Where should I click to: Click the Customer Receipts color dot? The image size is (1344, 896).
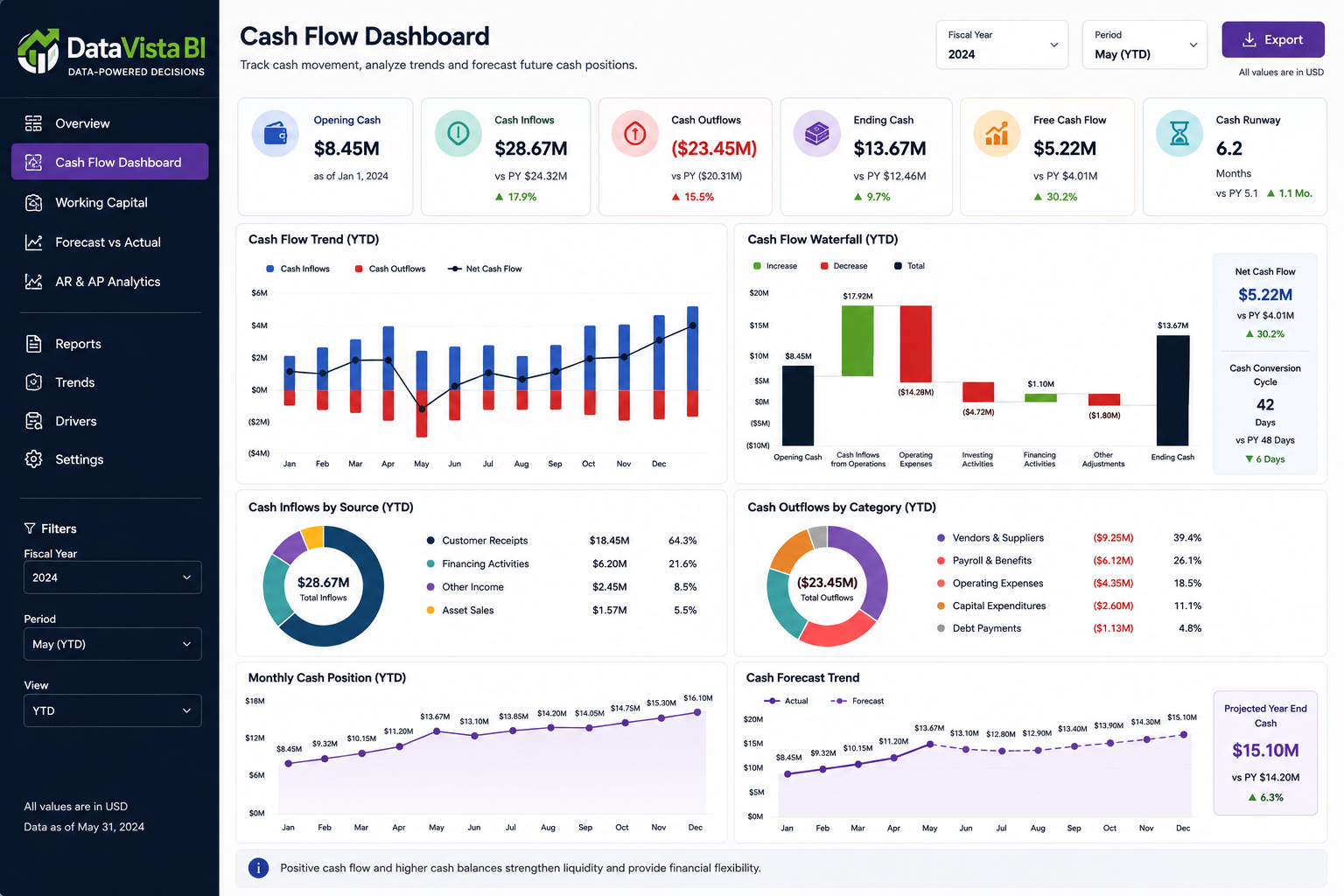coord(430,541)
